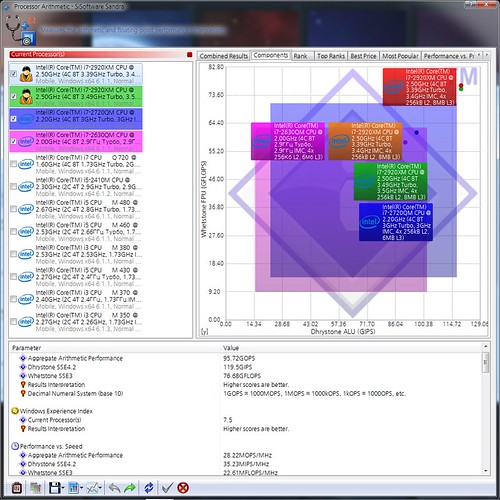Click Intel logo beside i3 M 370 entry
This screenshot has height=500, width=500.
[26, 299]
